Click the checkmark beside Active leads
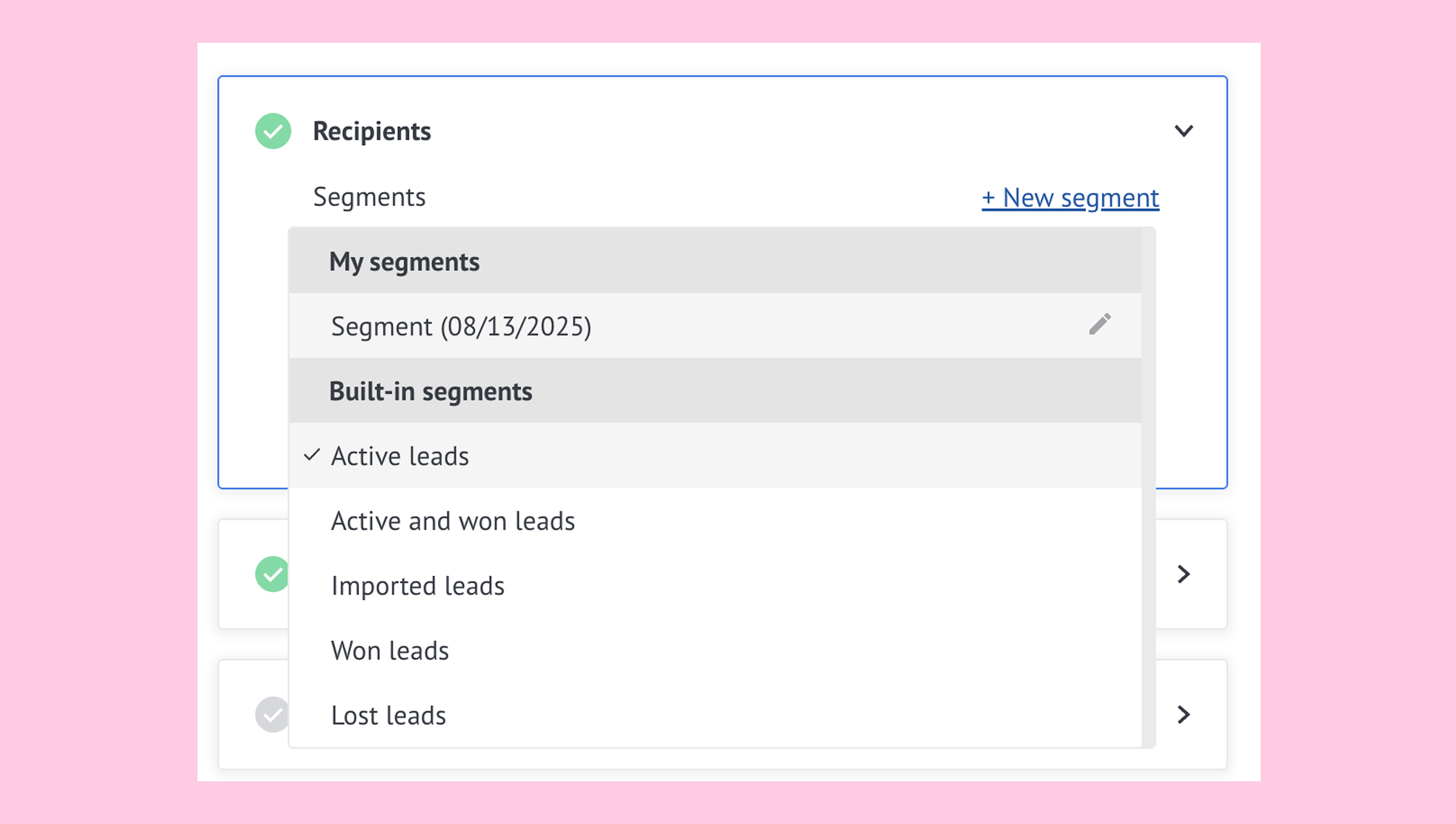1456x824 pixels. click(312, 455)
